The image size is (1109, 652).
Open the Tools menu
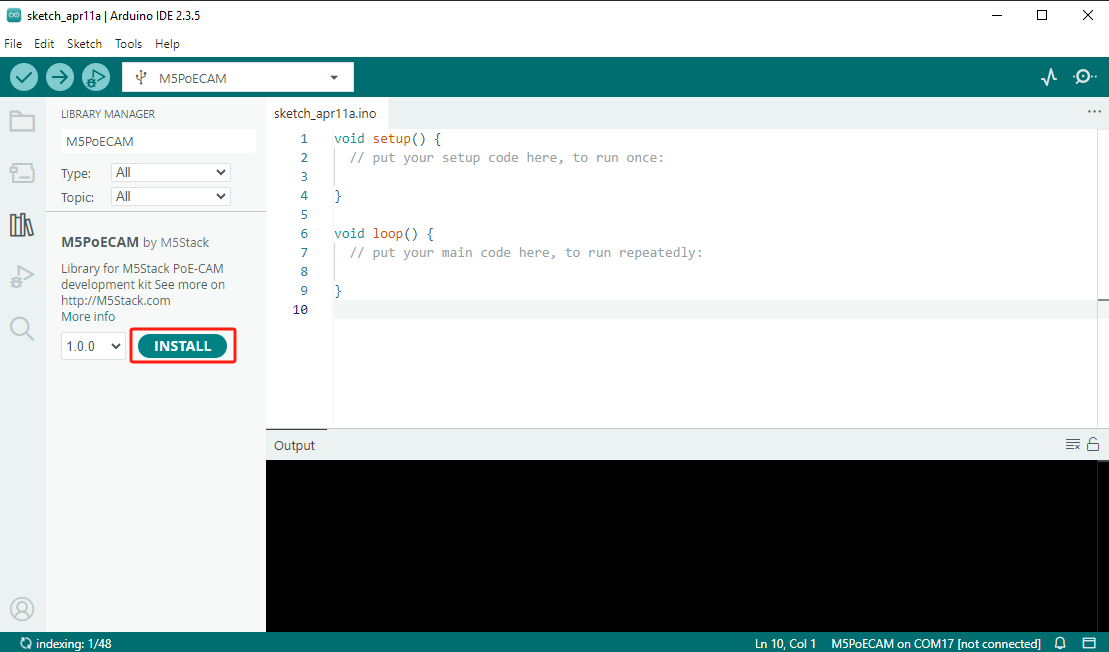tap(128, 44)
